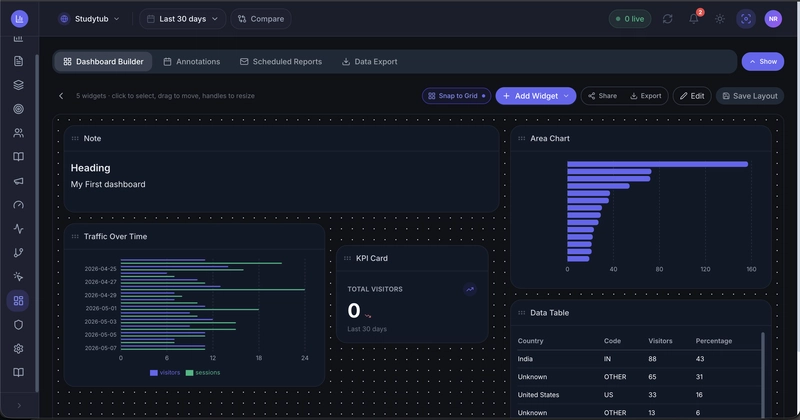Open the document page icon in sidebar
800x420 pixels.
18,61
